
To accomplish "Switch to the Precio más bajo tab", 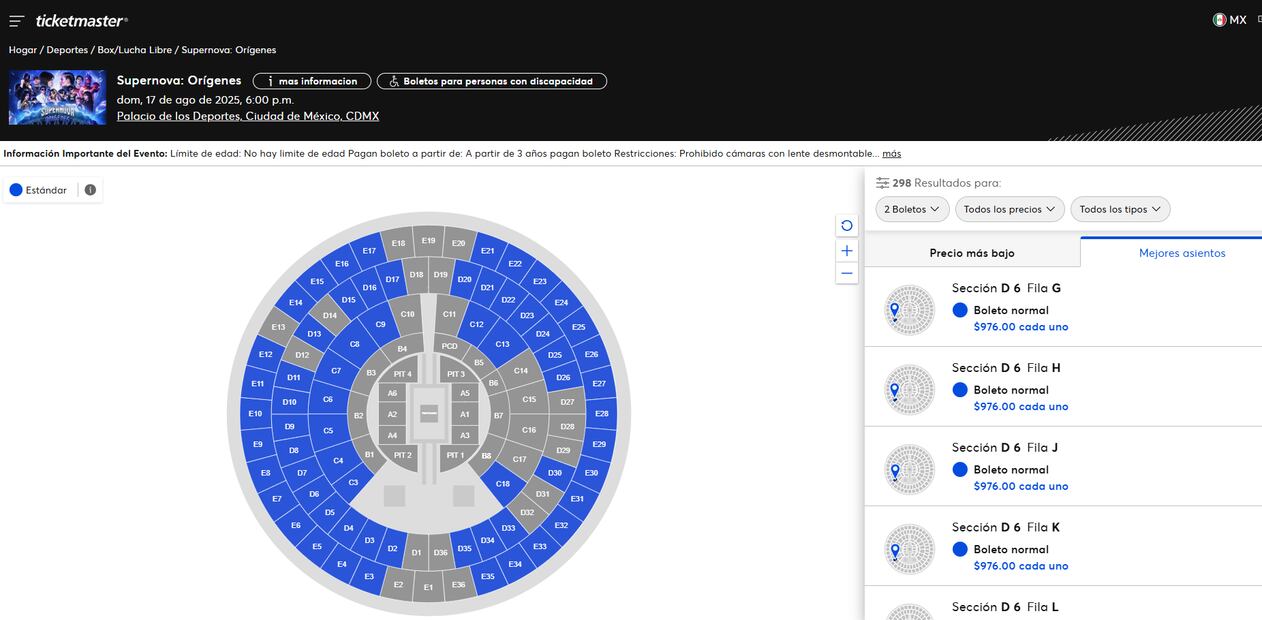I will point(972,253).
